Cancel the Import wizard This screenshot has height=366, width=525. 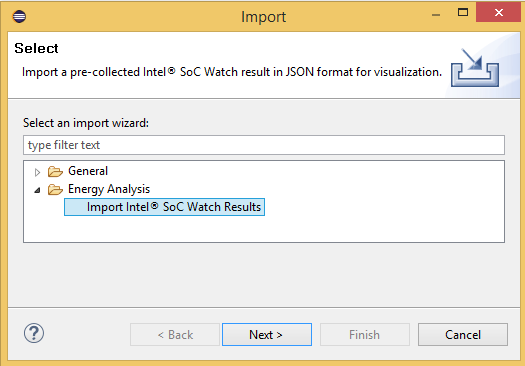pos(463,335)
